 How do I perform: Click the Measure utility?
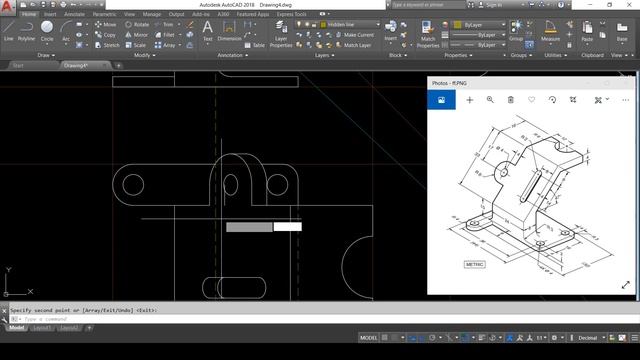coord(550,31)
